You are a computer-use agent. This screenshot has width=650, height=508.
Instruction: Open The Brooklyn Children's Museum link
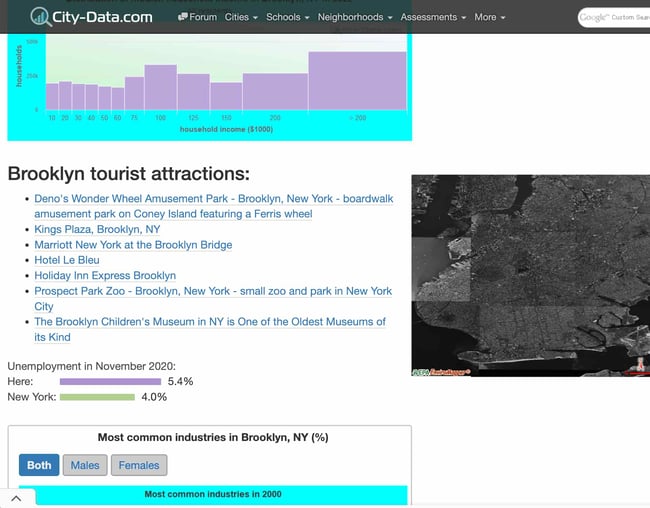[x=210, y=329]
